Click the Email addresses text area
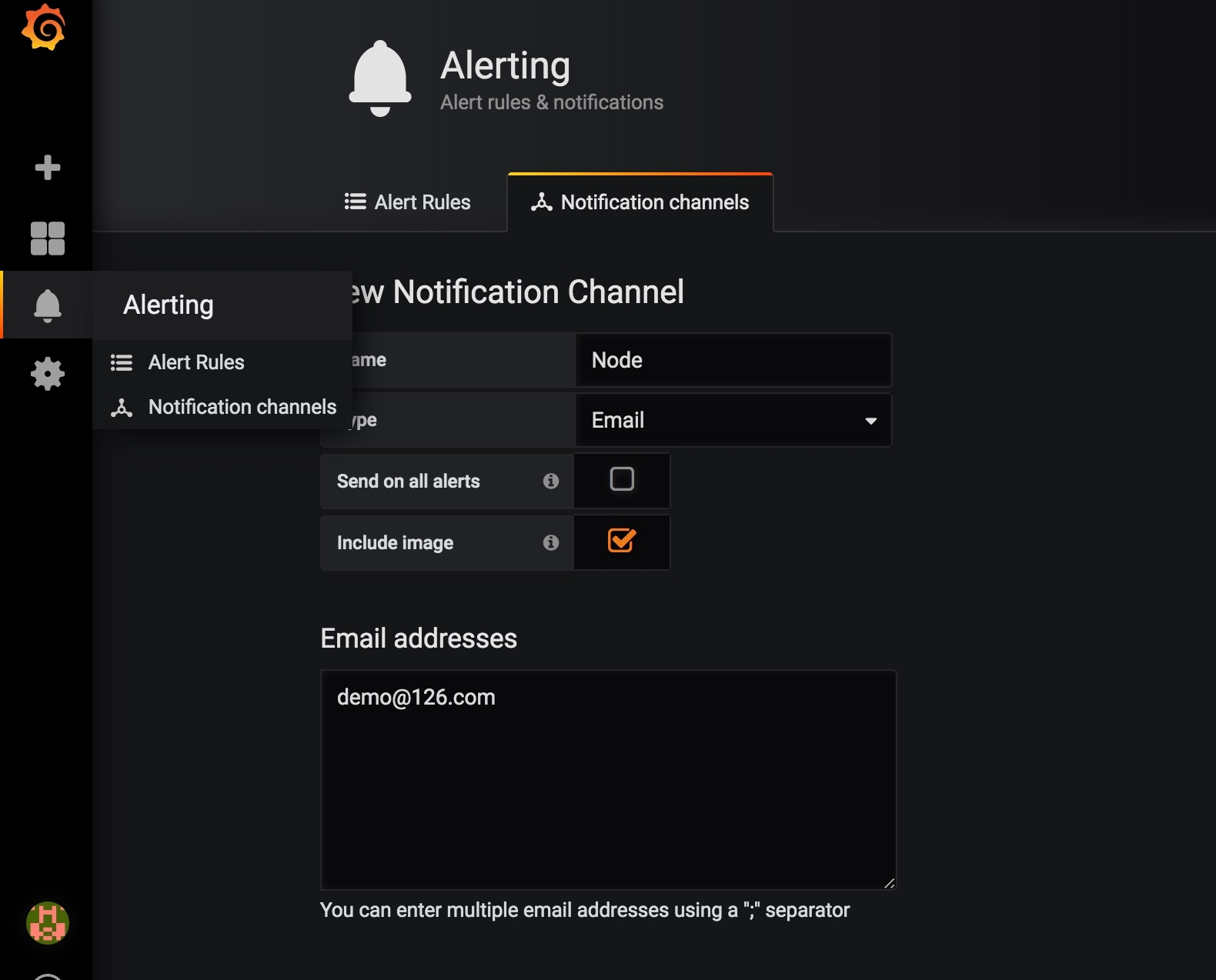The width and height of the screenshot is (1216, 980). [608, 779]
